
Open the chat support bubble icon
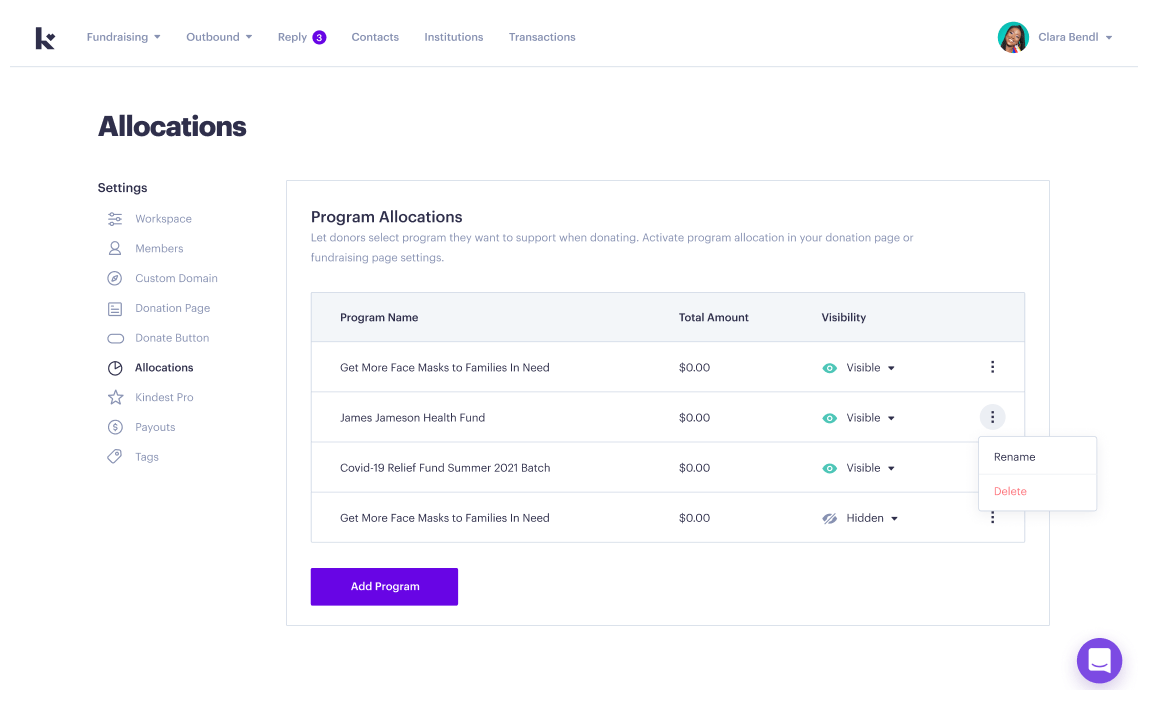click(1099, 660)
